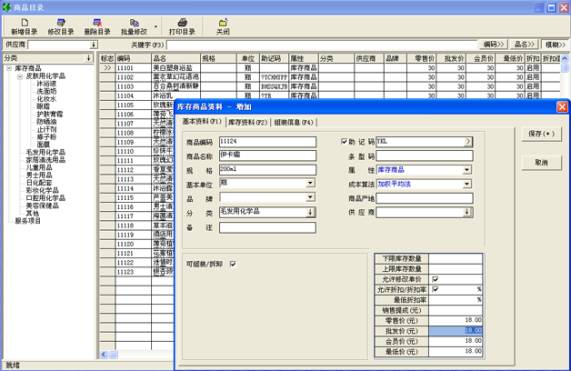Open the 分类 panel header dropdown arrow
571x371 pixels.
coord(88,58)
